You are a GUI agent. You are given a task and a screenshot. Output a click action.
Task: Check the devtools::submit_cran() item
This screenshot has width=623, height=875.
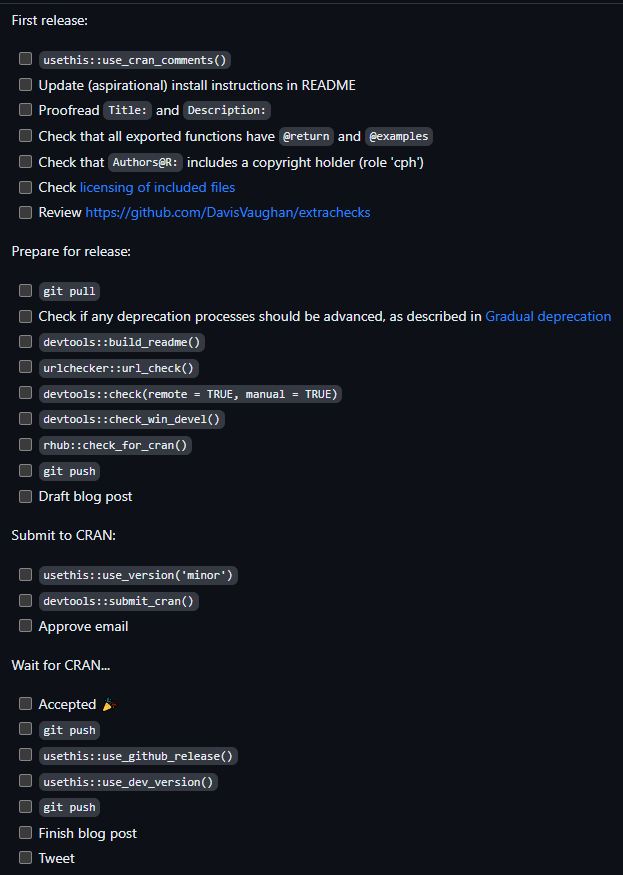point(25,601)
